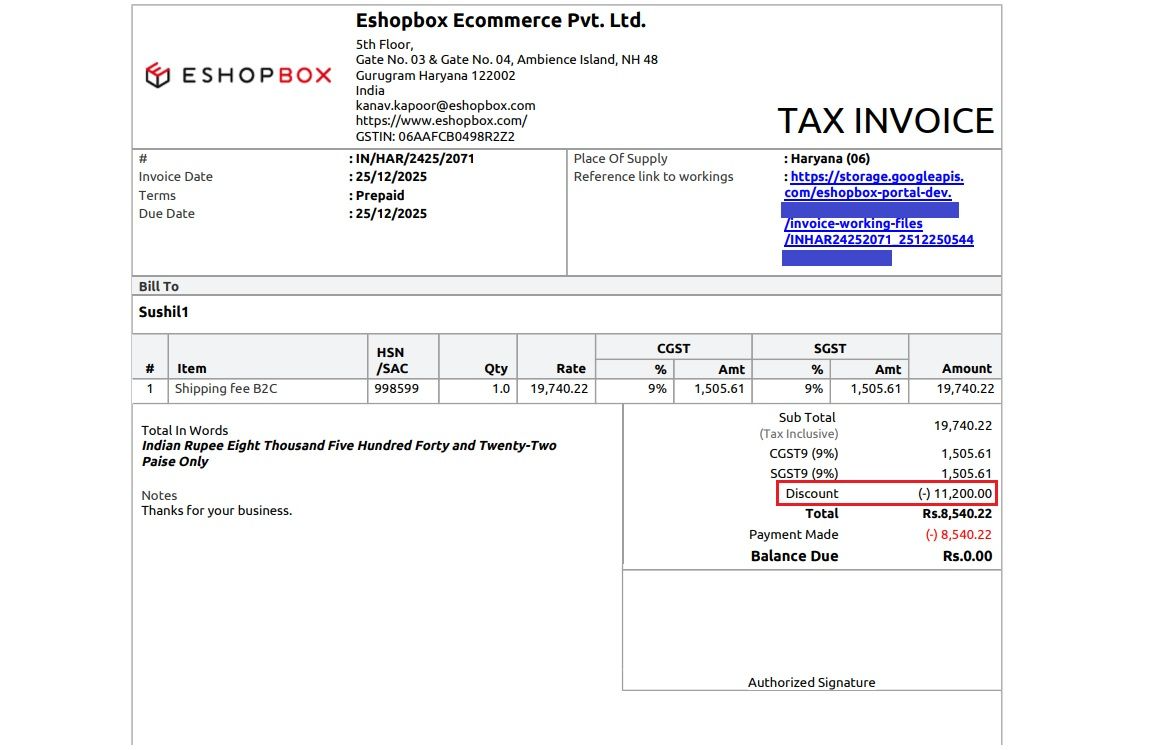Click the Total Rs.8,540.22 value
The image size is (1152, 750).
tap(957, 514)
